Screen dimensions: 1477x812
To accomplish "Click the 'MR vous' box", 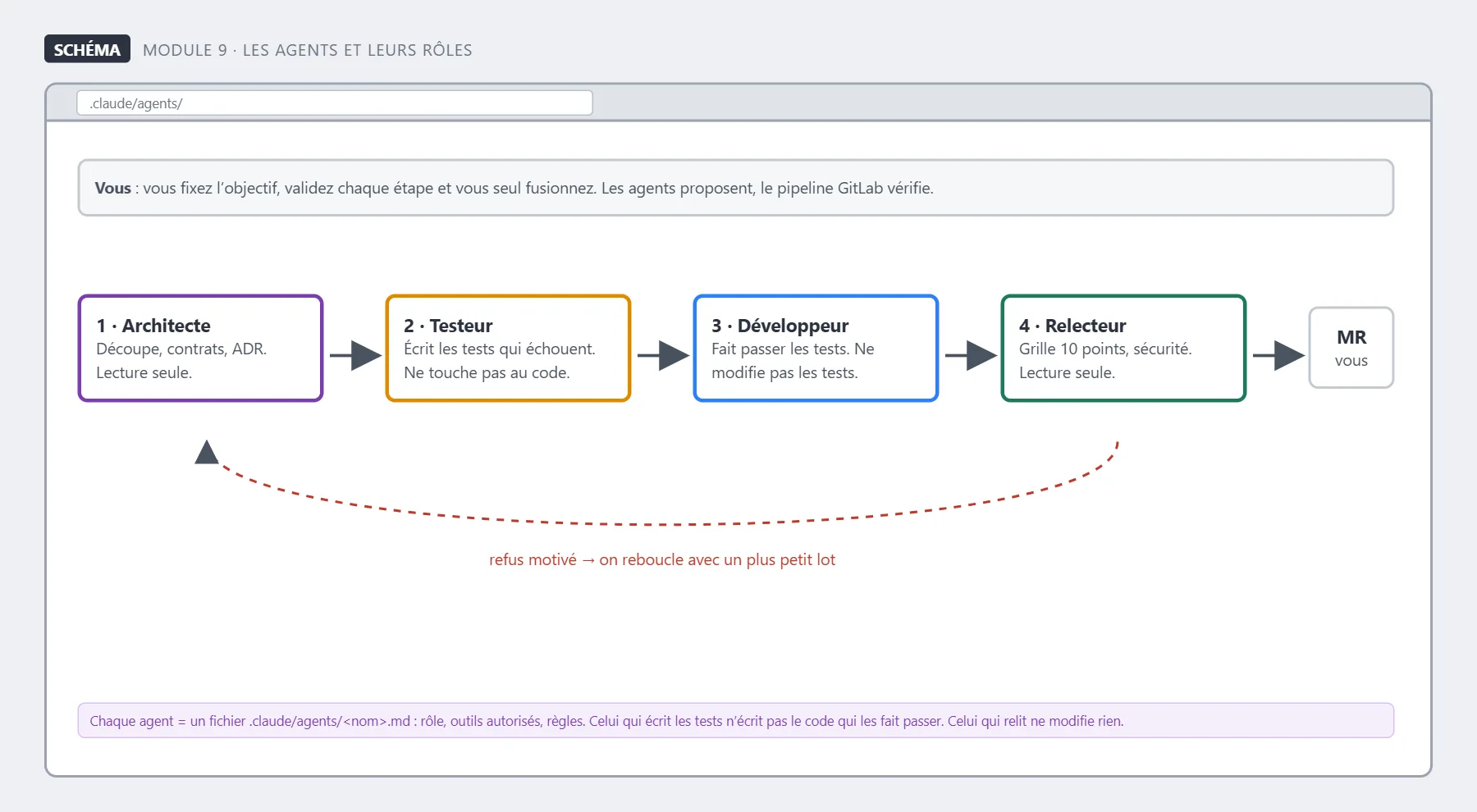I will [1351, 348].
